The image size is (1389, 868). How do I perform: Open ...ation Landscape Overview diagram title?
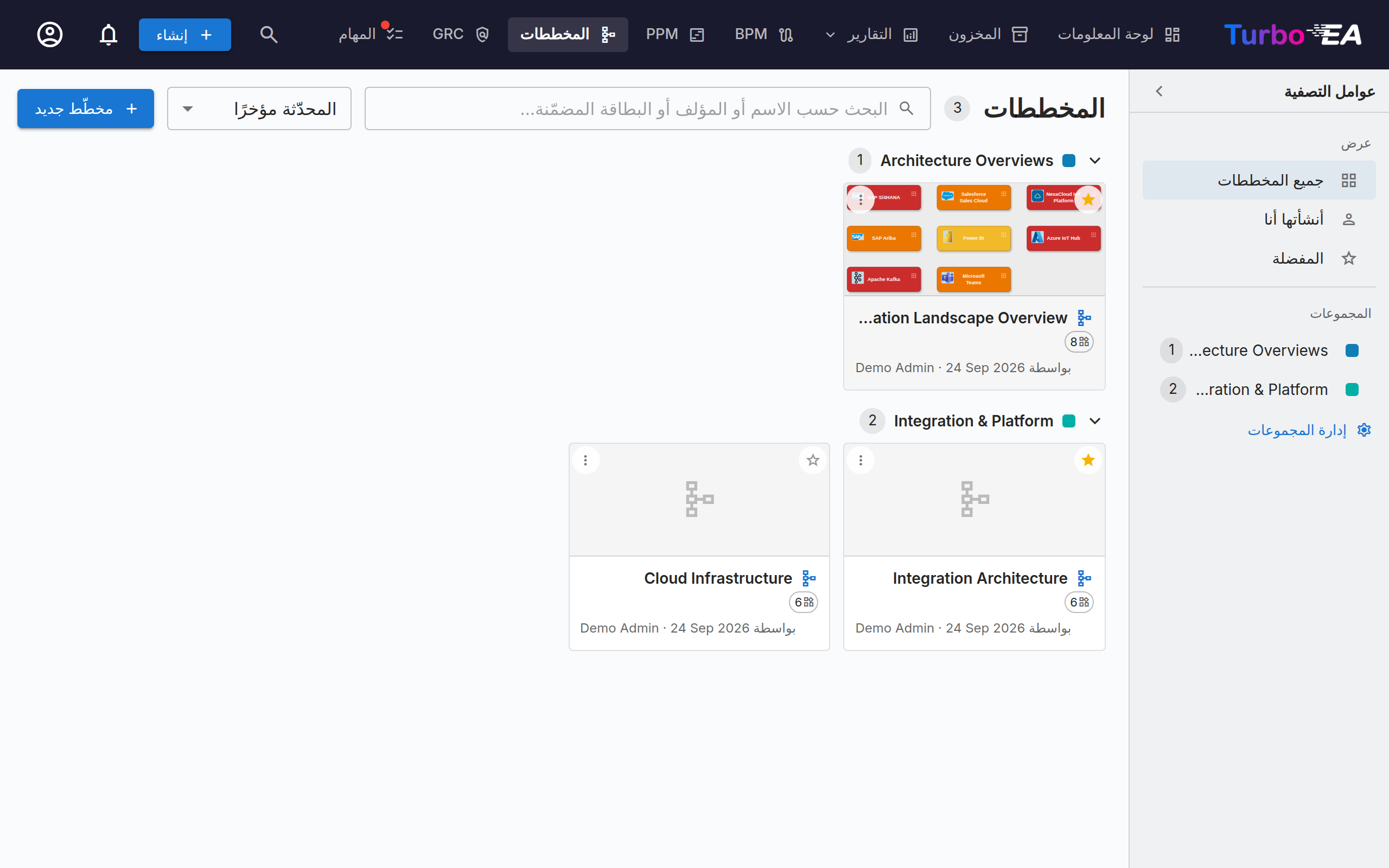tap(963, 317)
